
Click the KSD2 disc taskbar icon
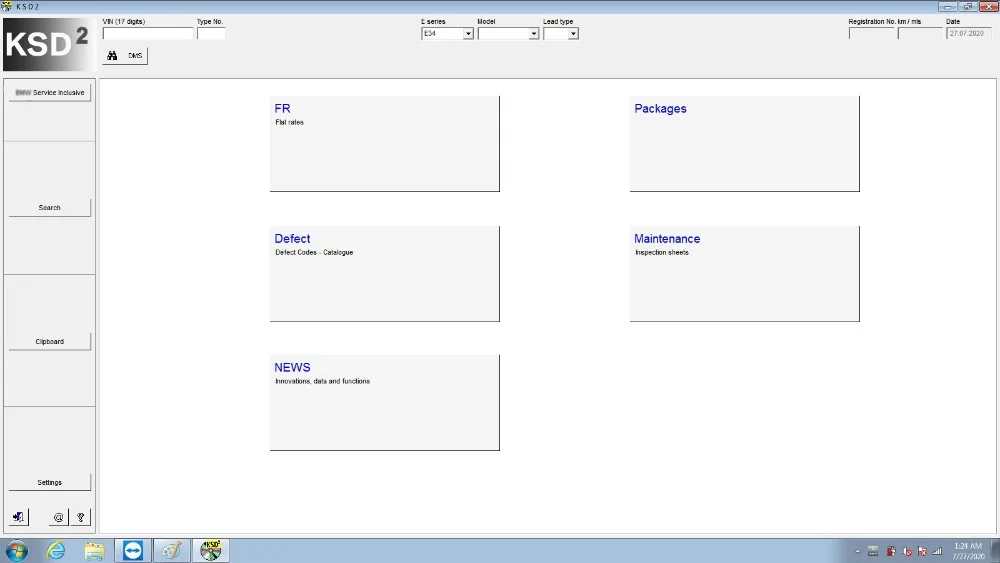pyautogui.click(x=210, y=550)
